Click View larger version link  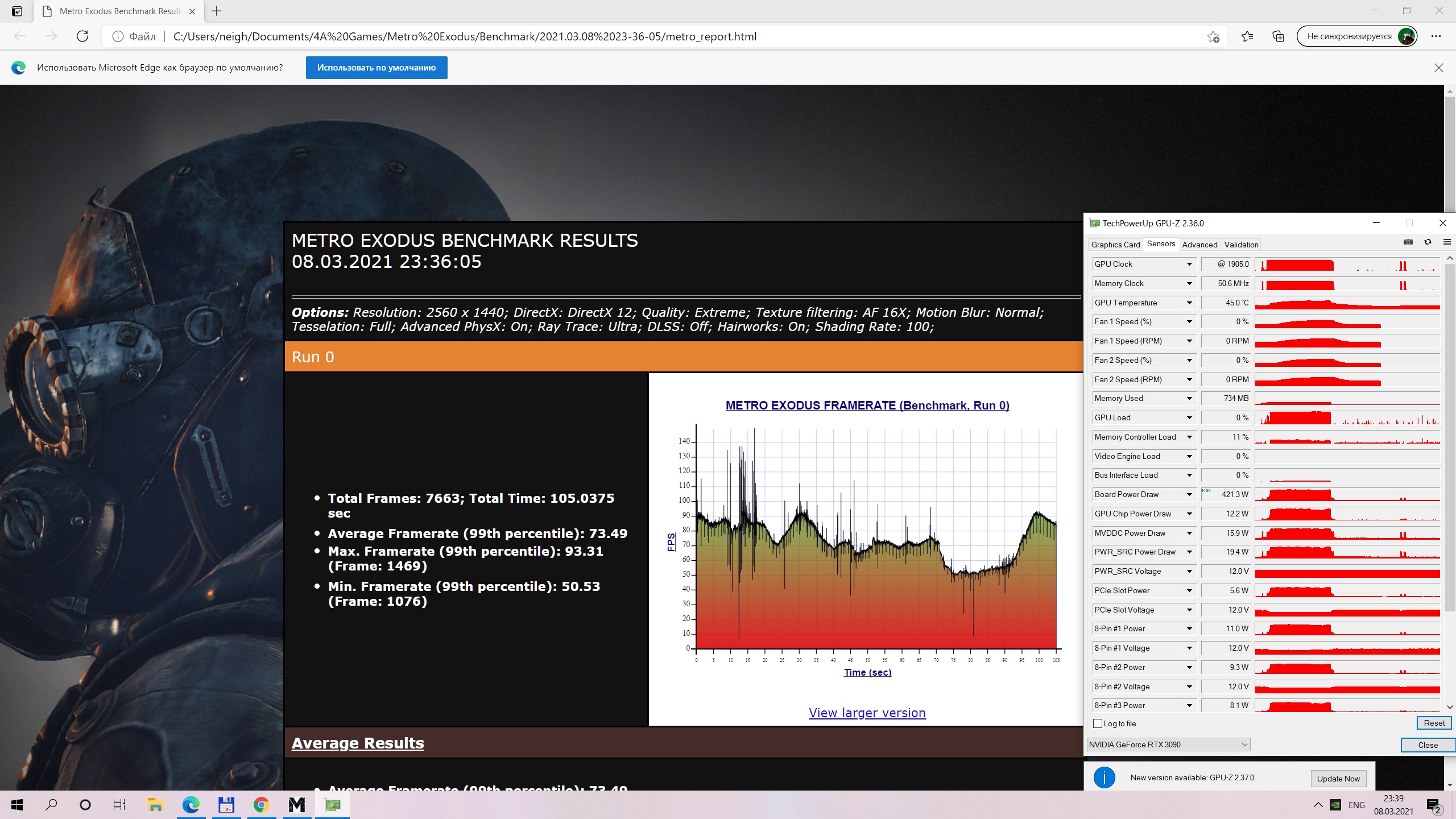point(867,713)
